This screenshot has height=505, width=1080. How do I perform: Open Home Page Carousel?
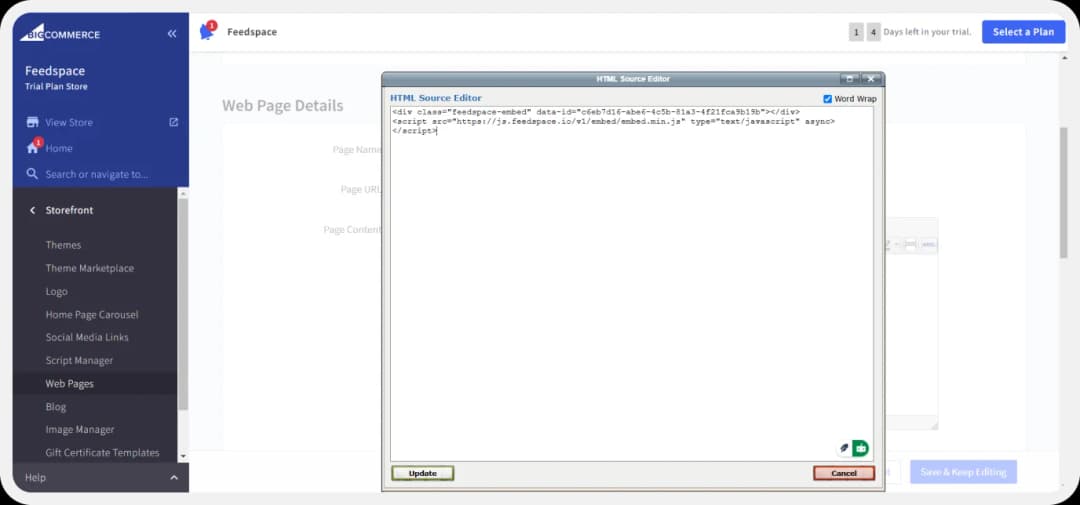(92, 314)
